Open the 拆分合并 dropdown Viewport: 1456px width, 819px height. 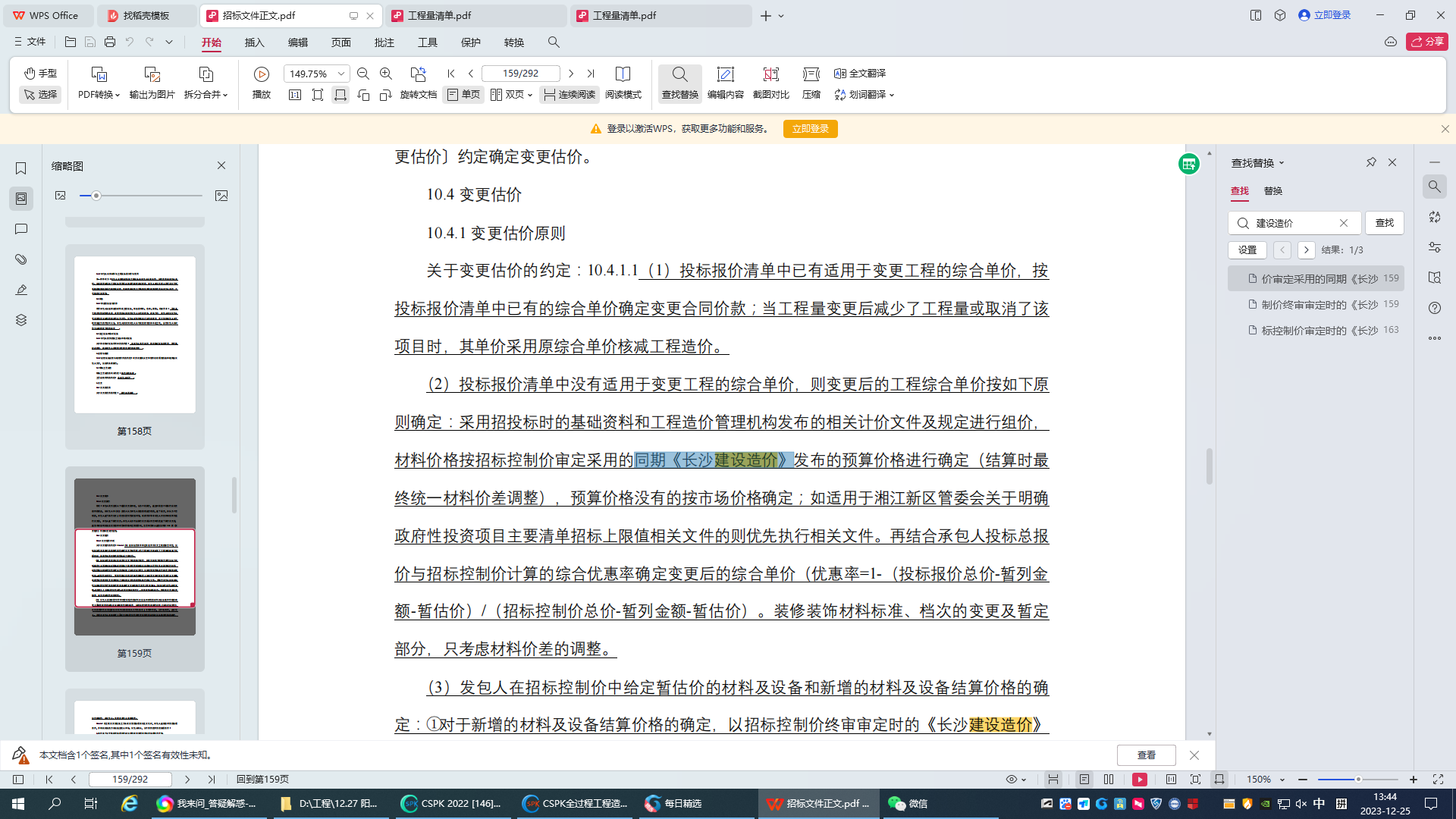(206, 94)
